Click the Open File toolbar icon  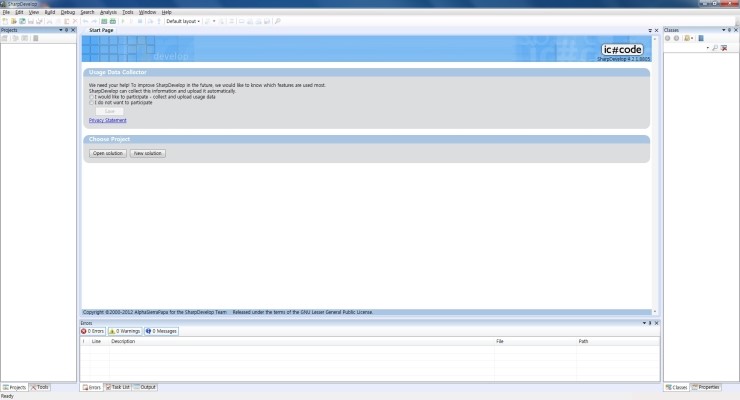pyautogui.click(x=14, y=21)
